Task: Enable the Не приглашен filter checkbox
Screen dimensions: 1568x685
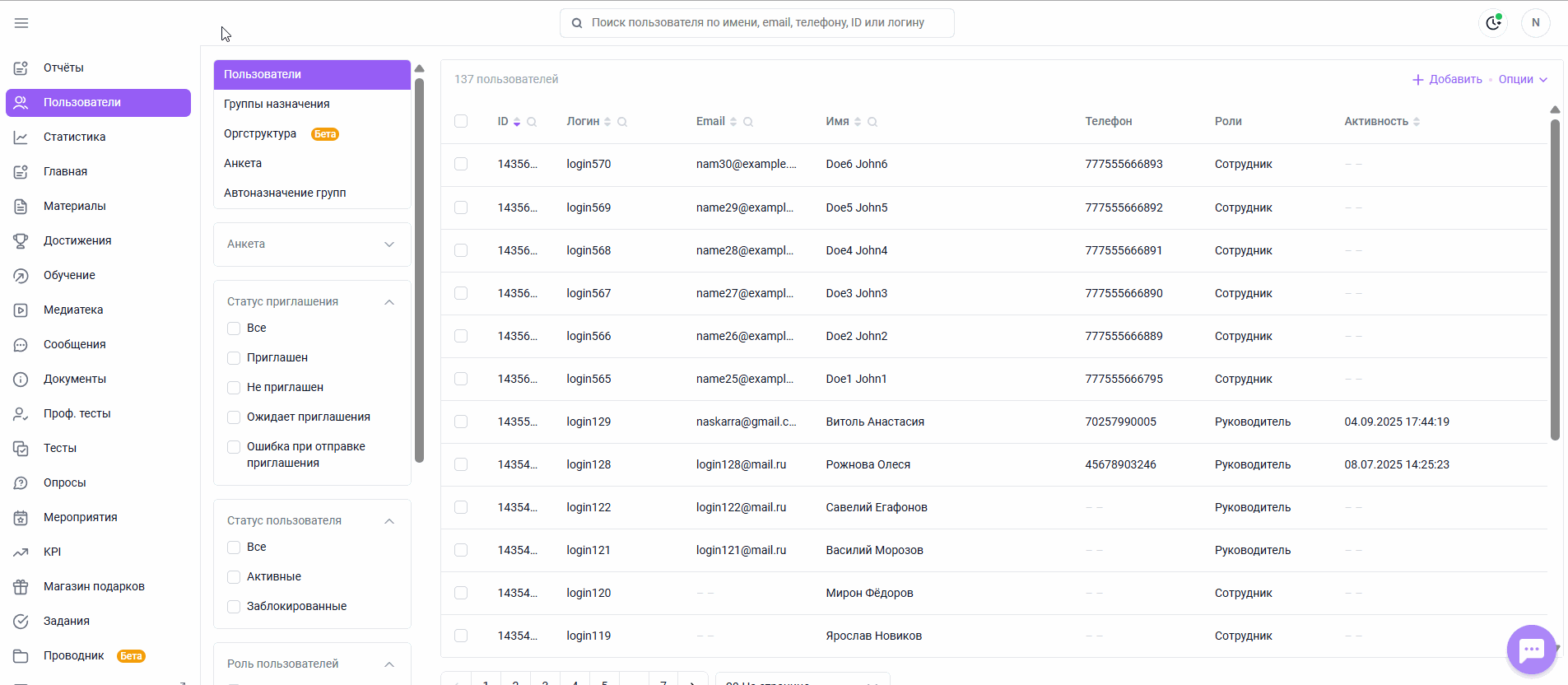Action: point(234,388)
